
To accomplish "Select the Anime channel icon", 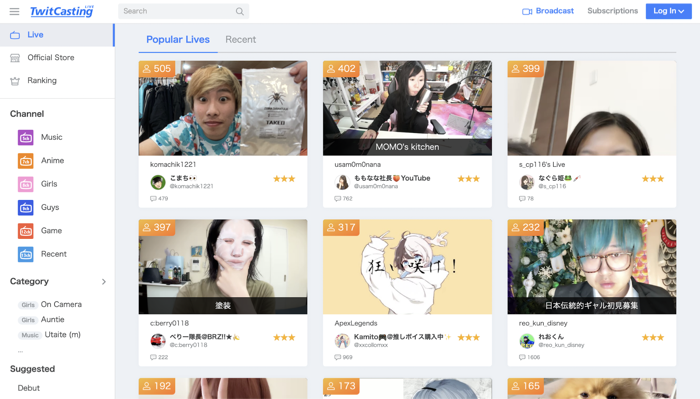I will 25,161.
